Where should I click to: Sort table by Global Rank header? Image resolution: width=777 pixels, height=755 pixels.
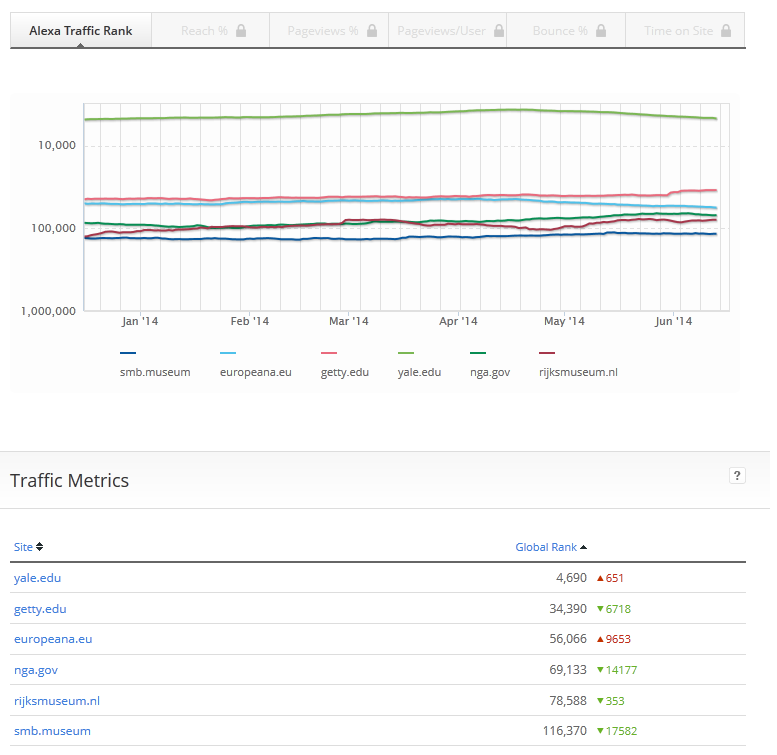(546, 547)
